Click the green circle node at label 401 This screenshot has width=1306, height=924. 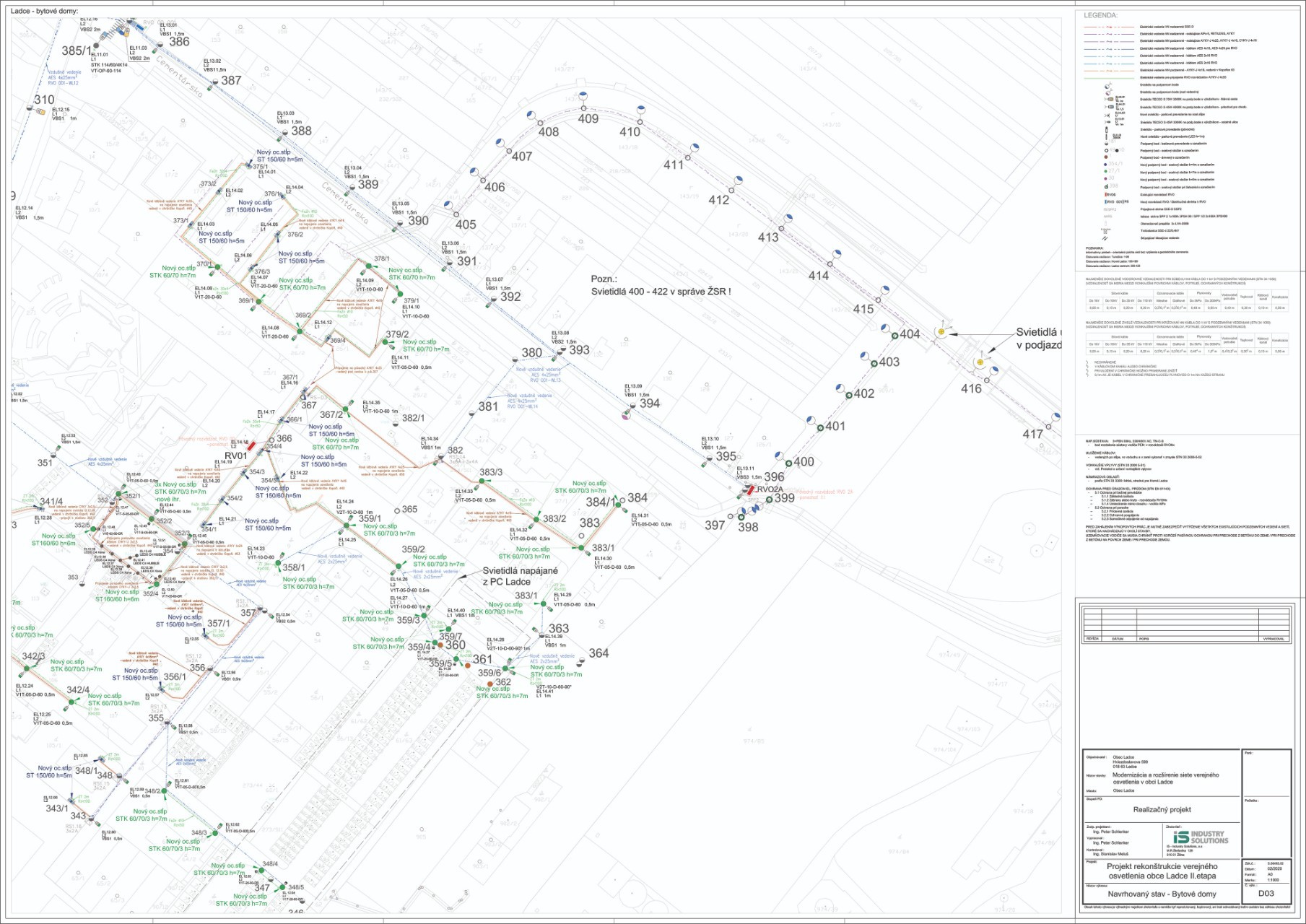click(x=820, y=428)
